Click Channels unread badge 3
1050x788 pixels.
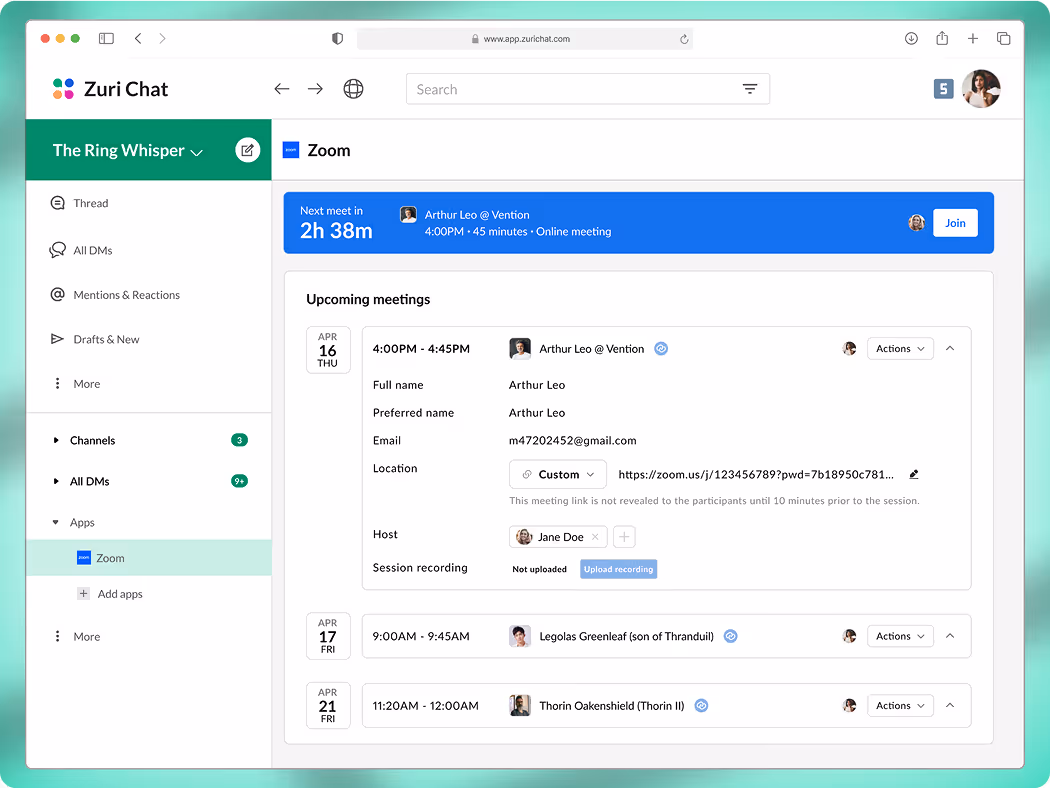tap(239, 440)
